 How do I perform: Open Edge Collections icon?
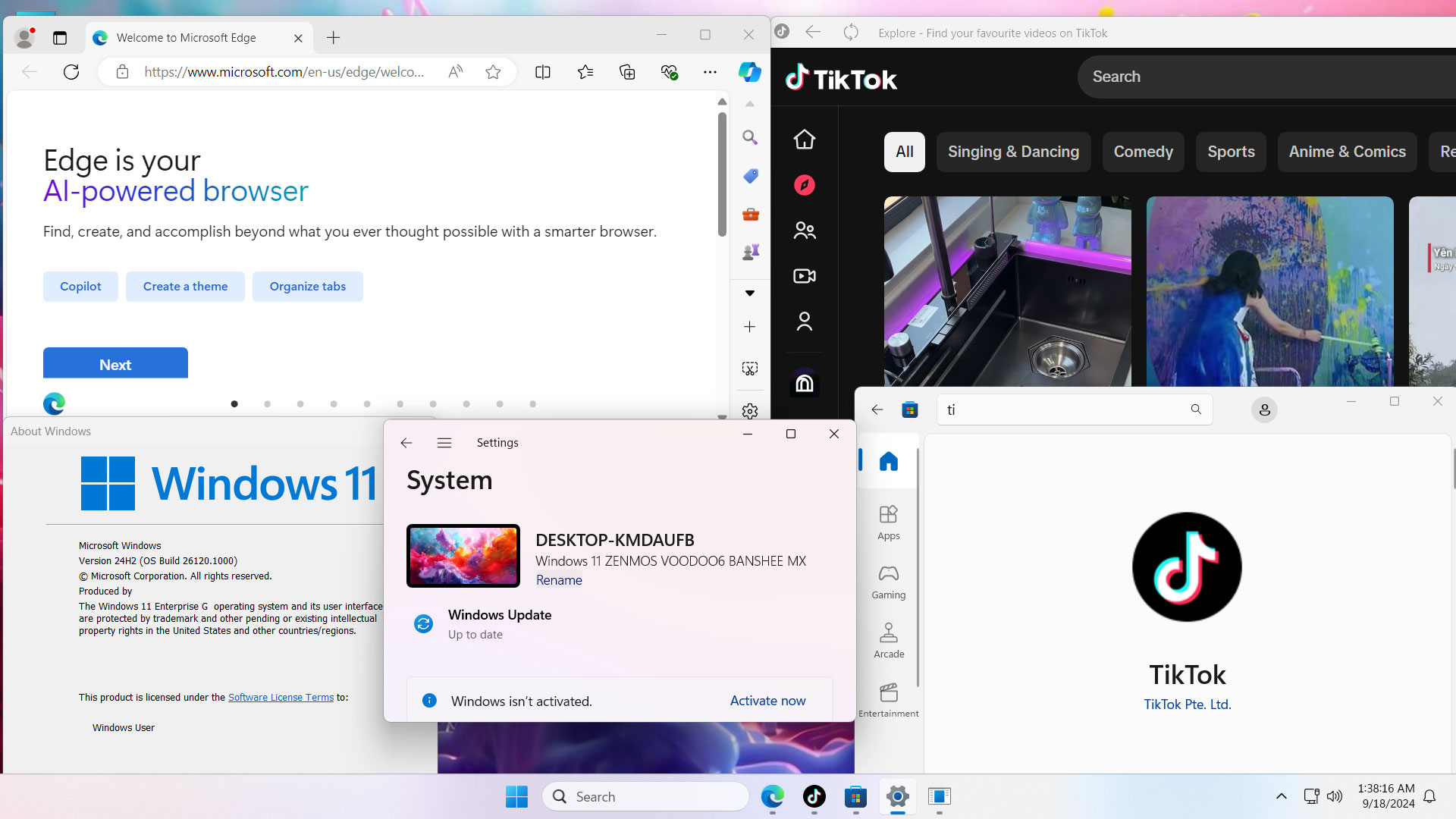click(627, 72)
